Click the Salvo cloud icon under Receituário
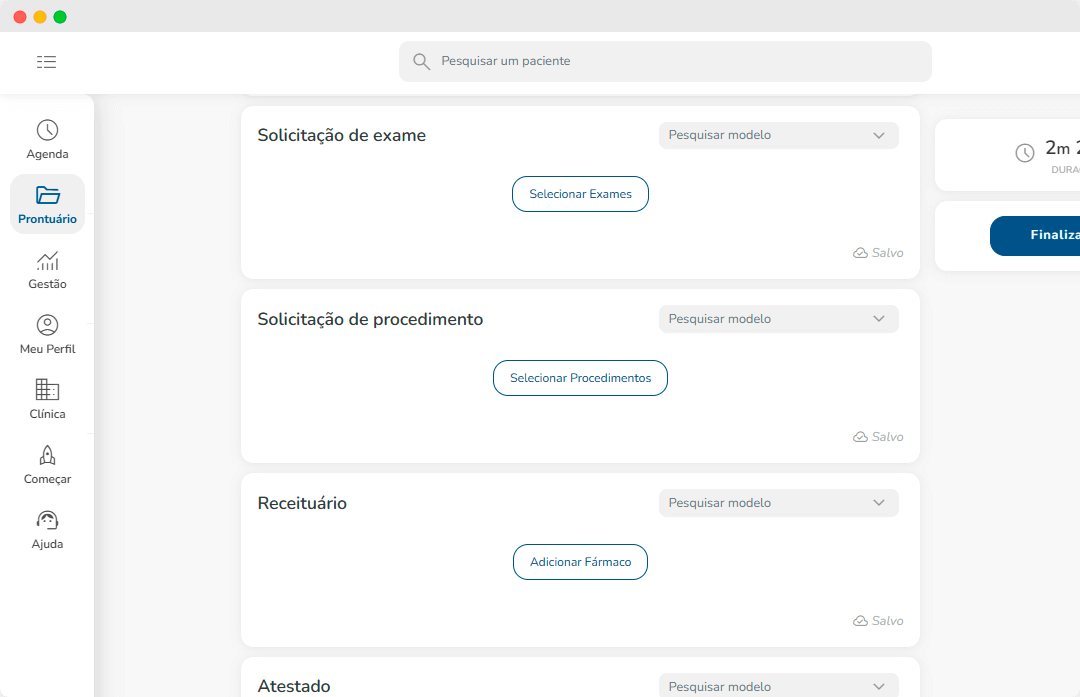The image size is (1080, 697). (860, 621)
